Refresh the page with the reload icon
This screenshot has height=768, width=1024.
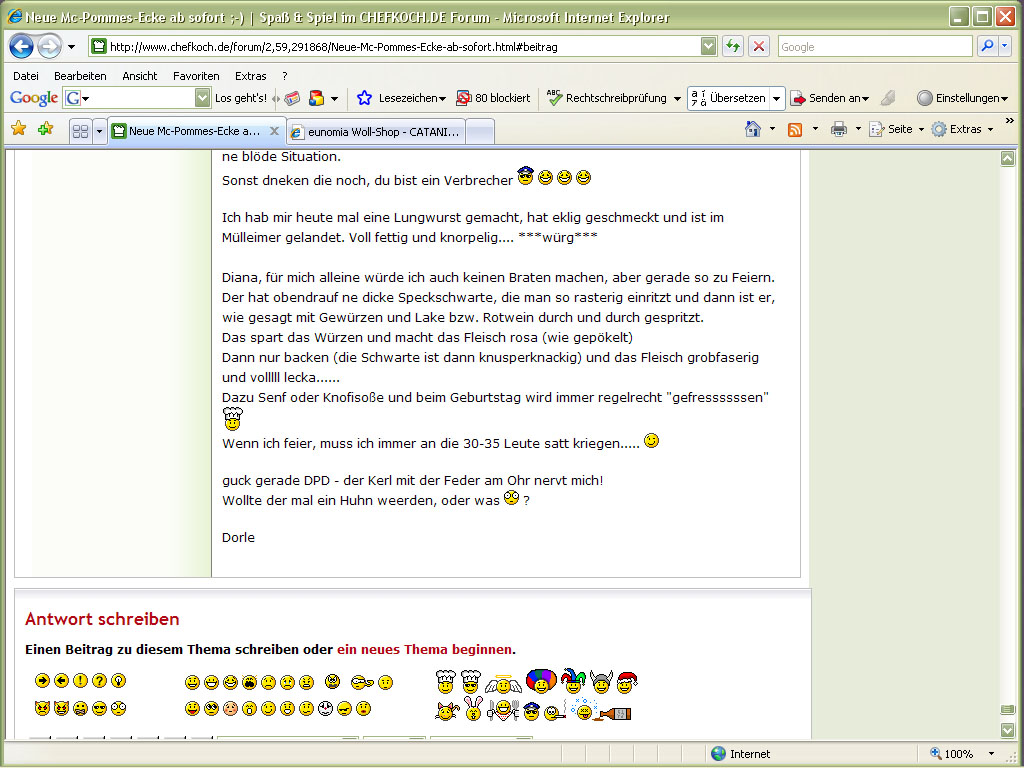pyautogui.click(x=733, y=46)
